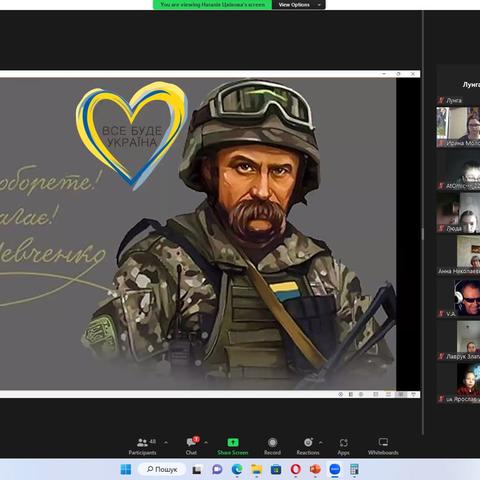
Task: Expand the Chat options arrow
Action: coord(206,443)
